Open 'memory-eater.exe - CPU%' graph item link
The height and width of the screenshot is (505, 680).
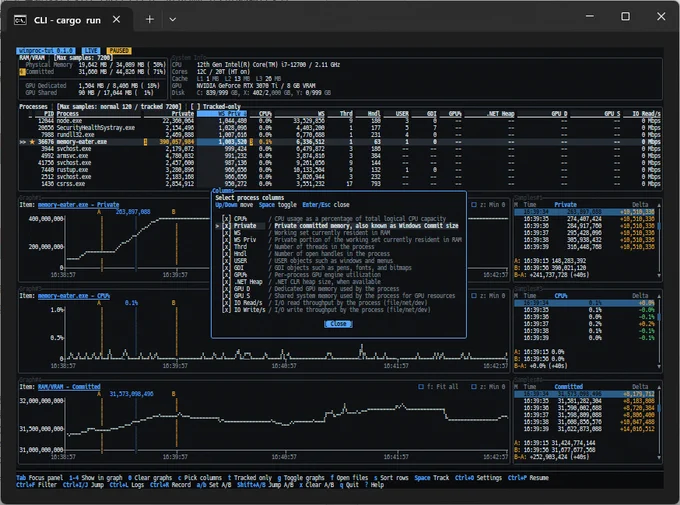pos(74,295)
